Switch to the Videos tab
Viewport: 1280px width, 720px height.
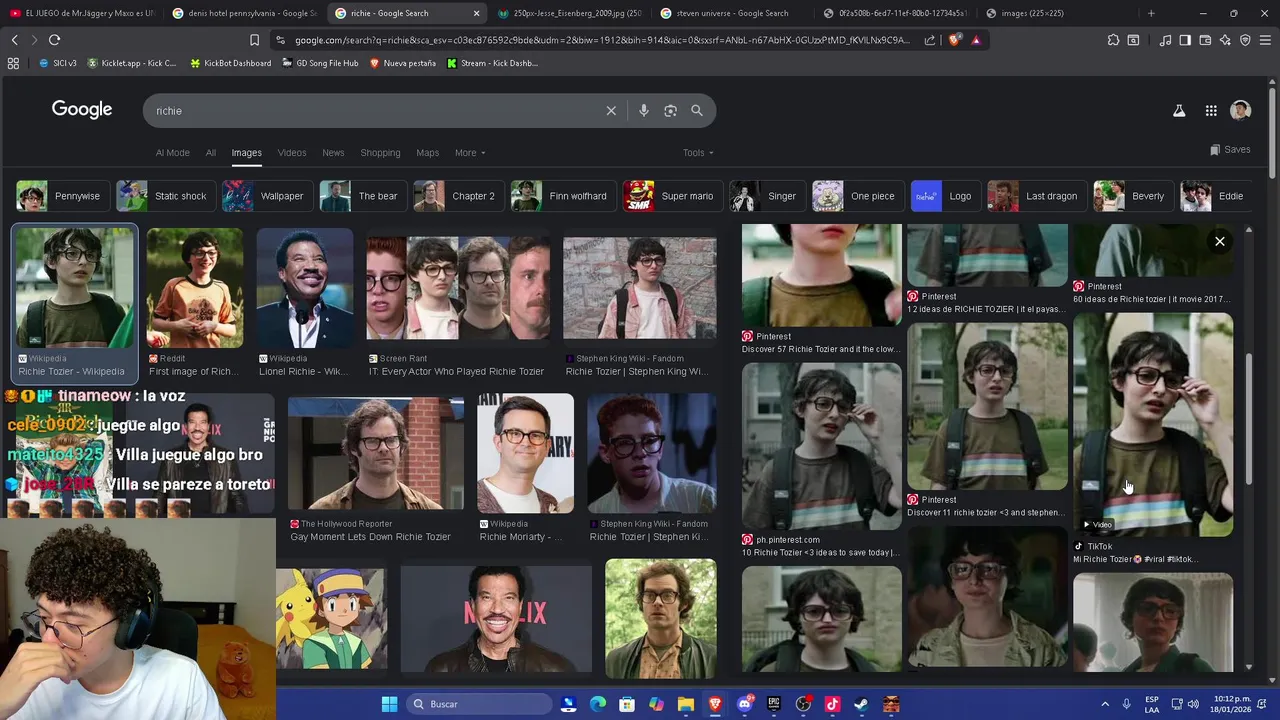pyautogui.click(x=292, y=153)
